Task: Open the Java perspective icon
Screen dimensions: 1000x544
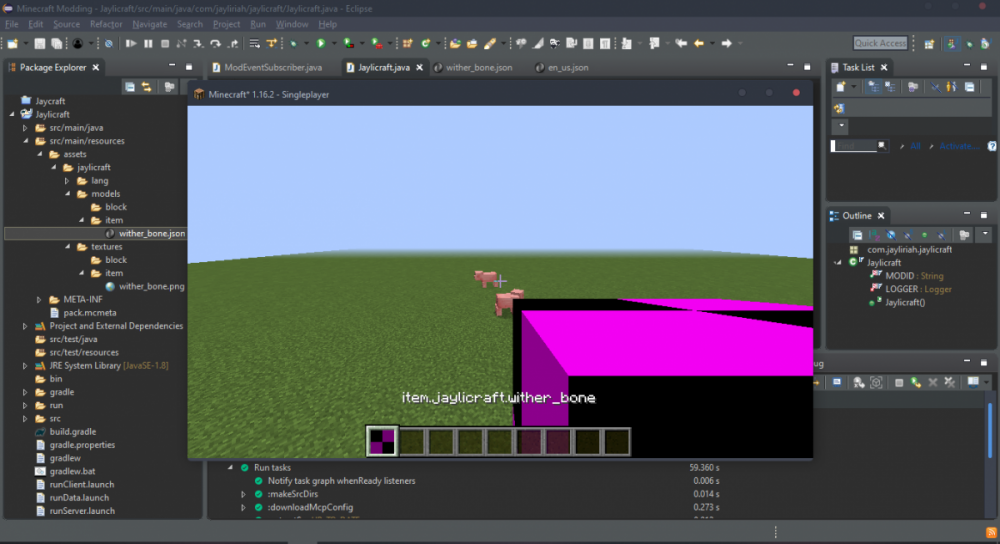Action: [952, 43]
